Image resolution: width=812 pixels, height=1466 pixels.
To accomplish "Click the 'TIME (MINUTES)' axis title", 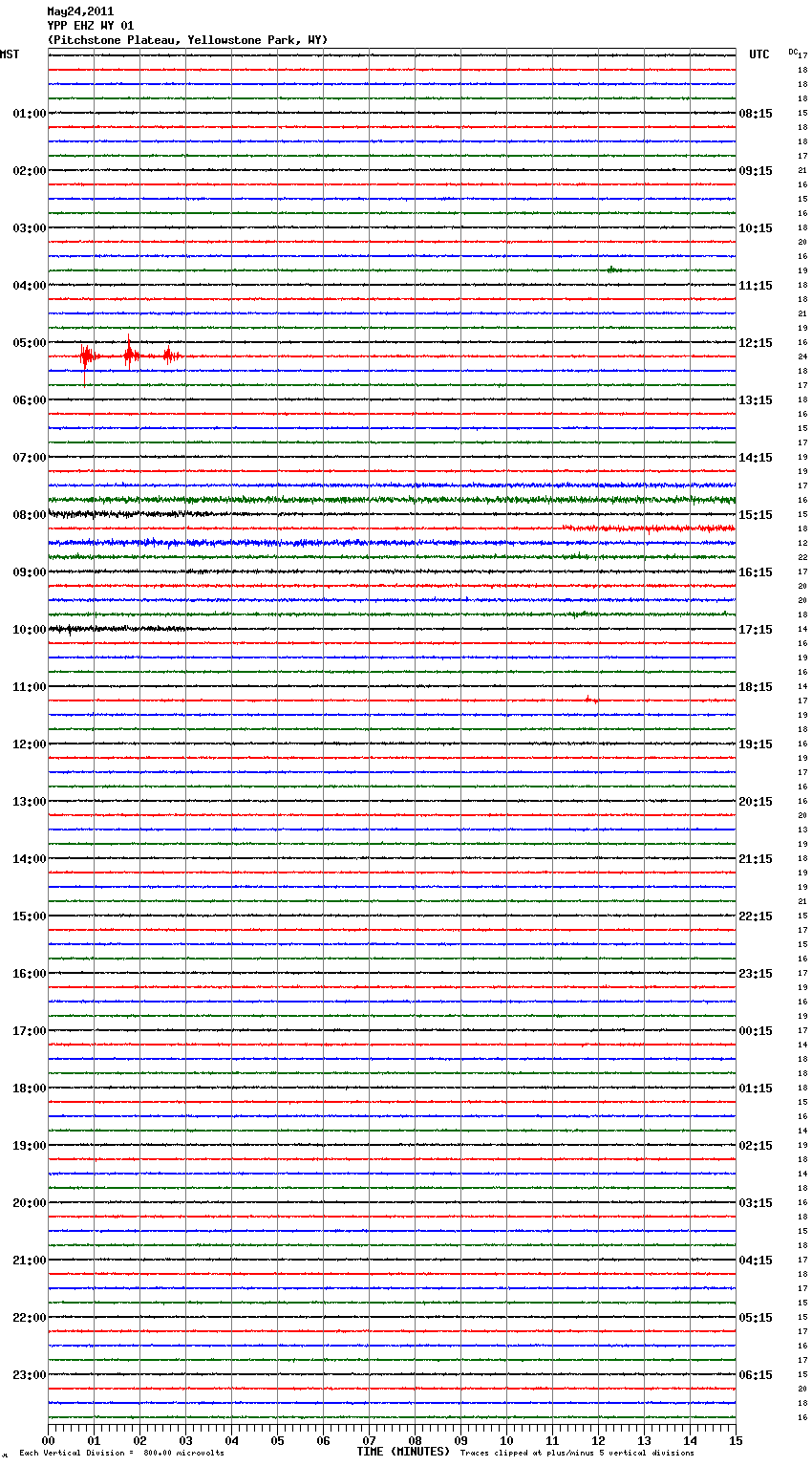I will pos(403,1452).
